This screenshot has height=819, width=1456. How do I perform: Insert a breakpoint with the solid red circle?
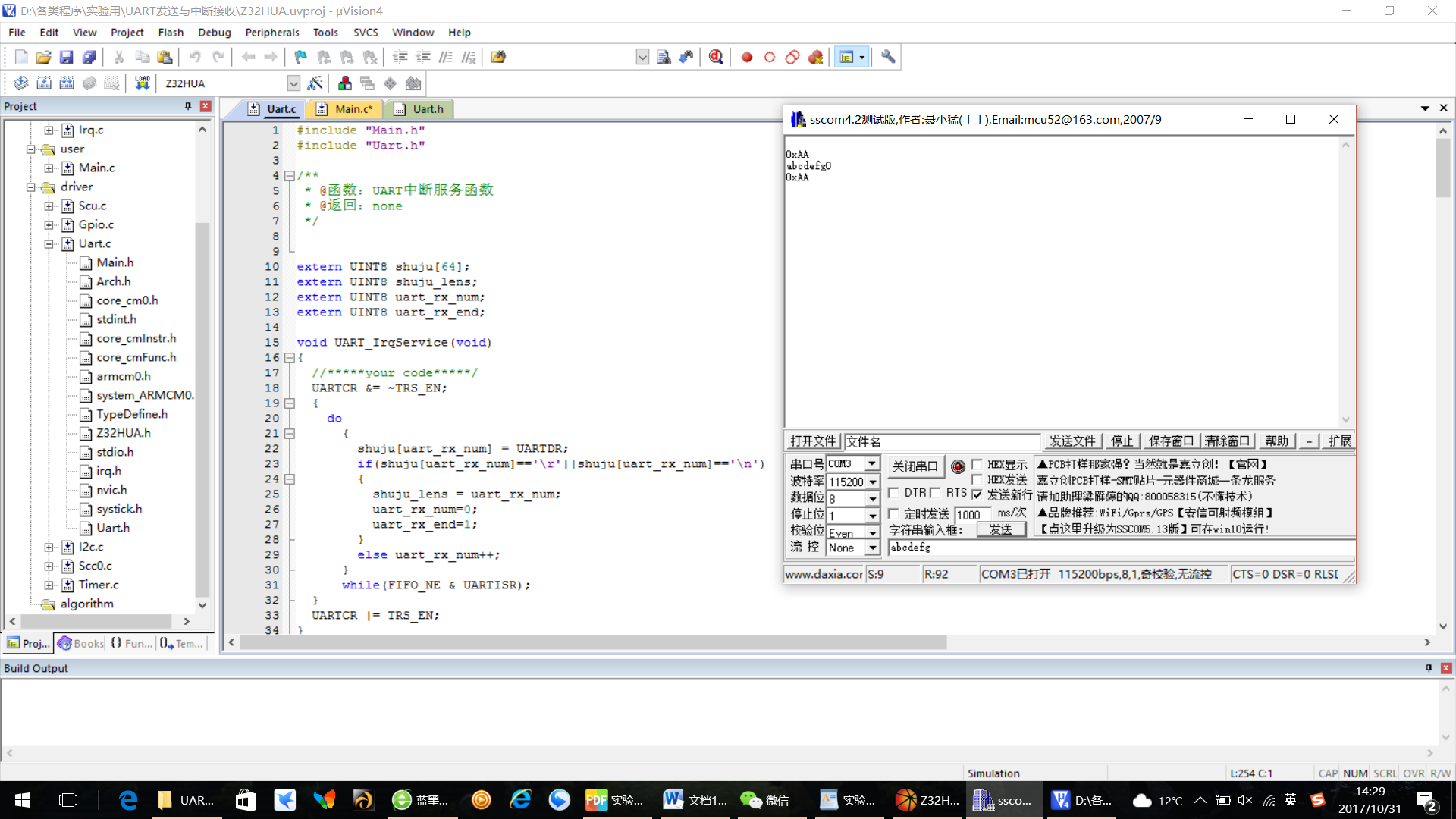tap(747, 57)
